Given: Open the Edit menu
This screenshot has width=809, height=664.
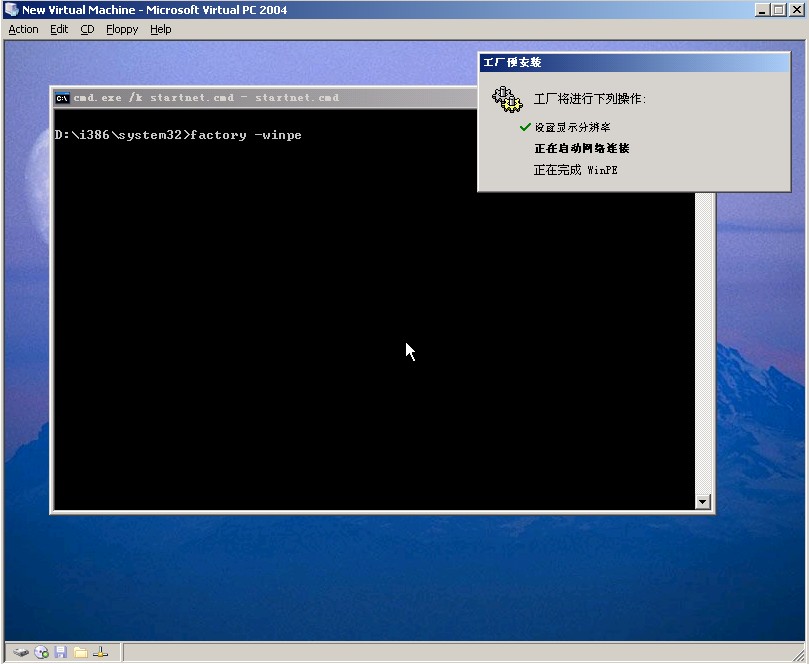Looking at the screenshot, I should 59,29.
